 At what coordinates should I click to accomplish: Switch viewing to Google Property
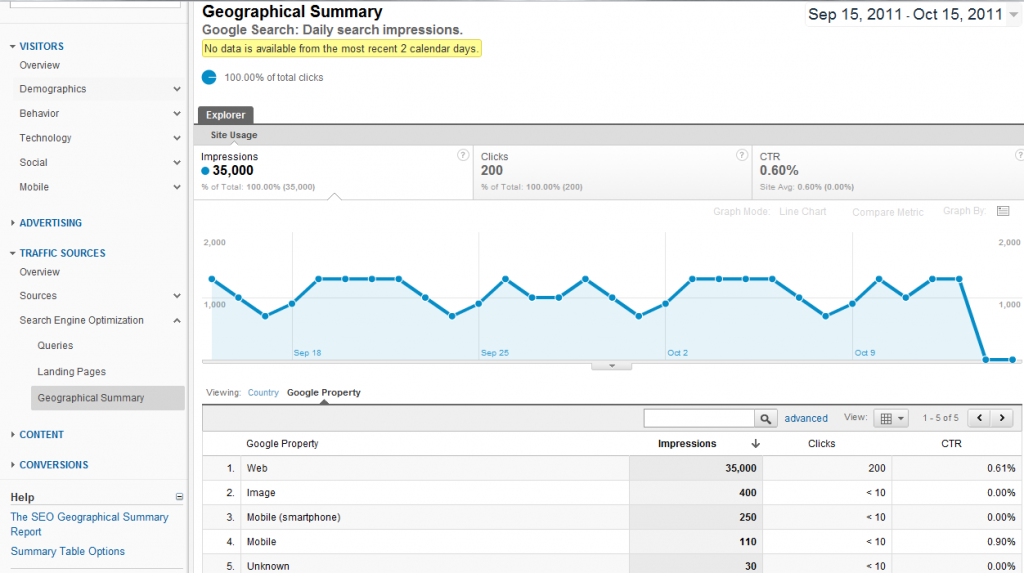pyautogui.click(x=324, y=393)
